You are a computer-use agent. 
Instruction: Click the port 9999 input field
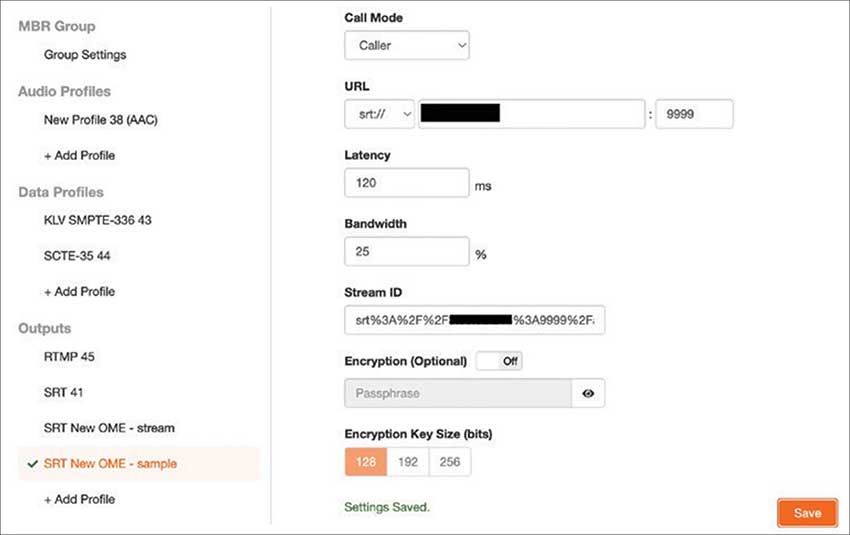click(693, 114)
